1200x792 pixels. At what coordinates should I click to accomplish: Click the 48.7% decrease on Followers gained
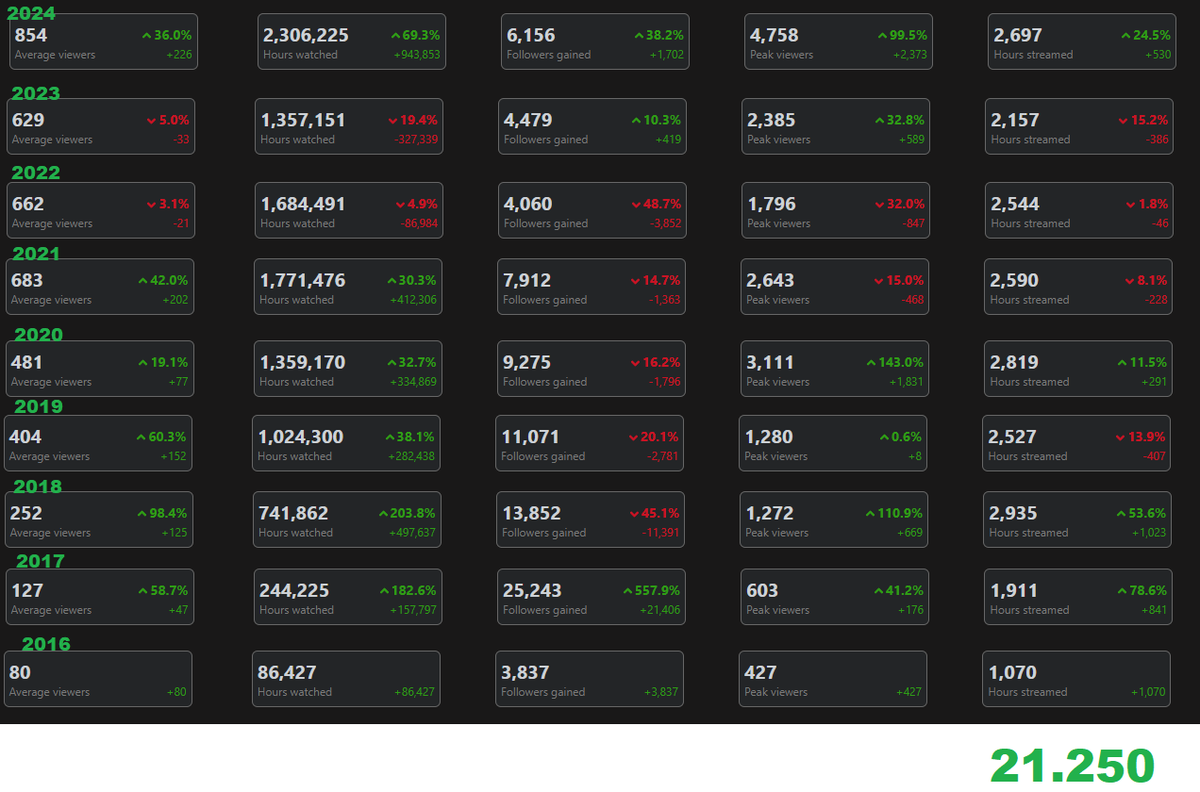(x=656, y=204)
